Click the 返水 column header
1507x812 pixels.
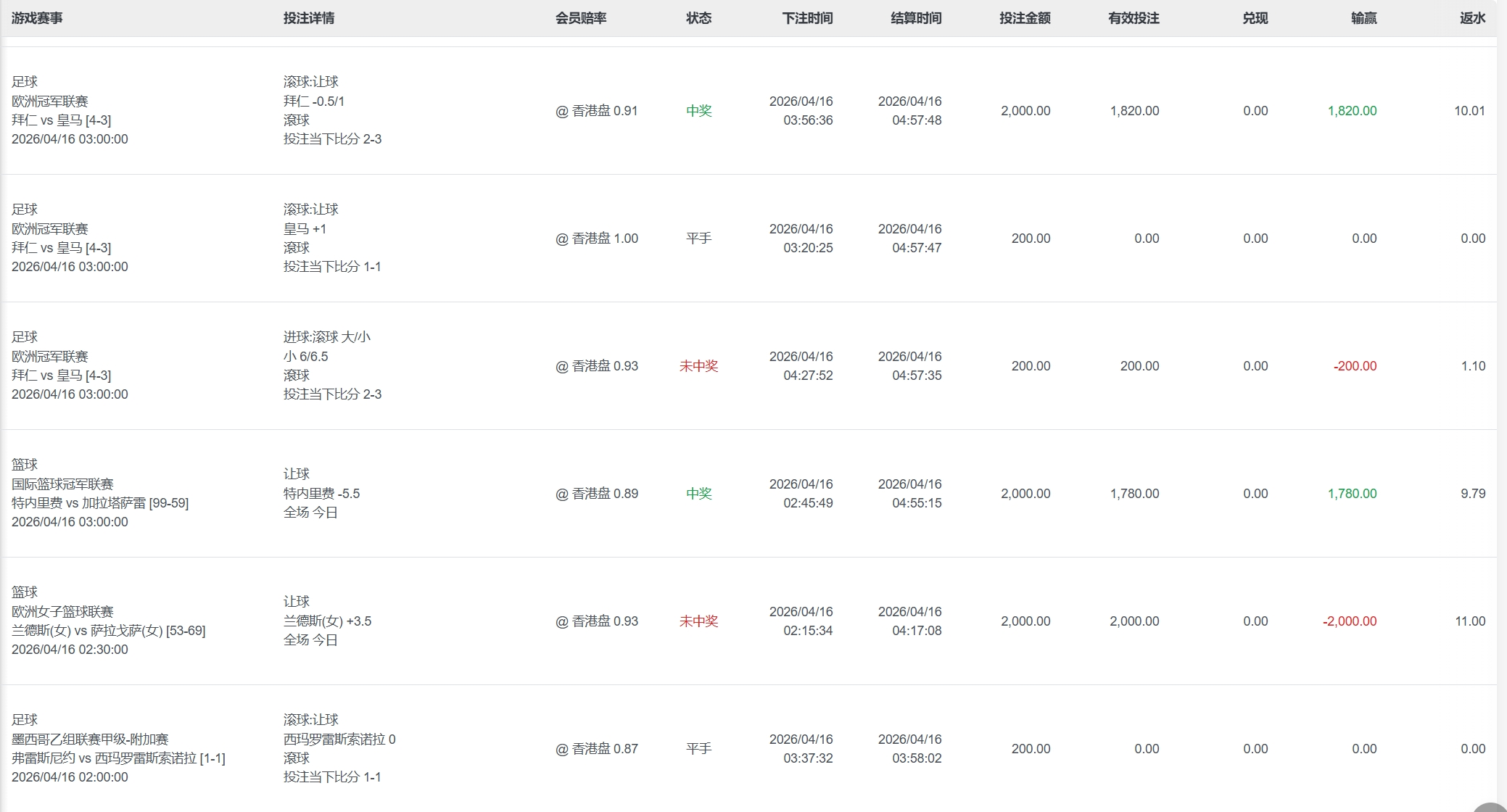point(1472,18)
